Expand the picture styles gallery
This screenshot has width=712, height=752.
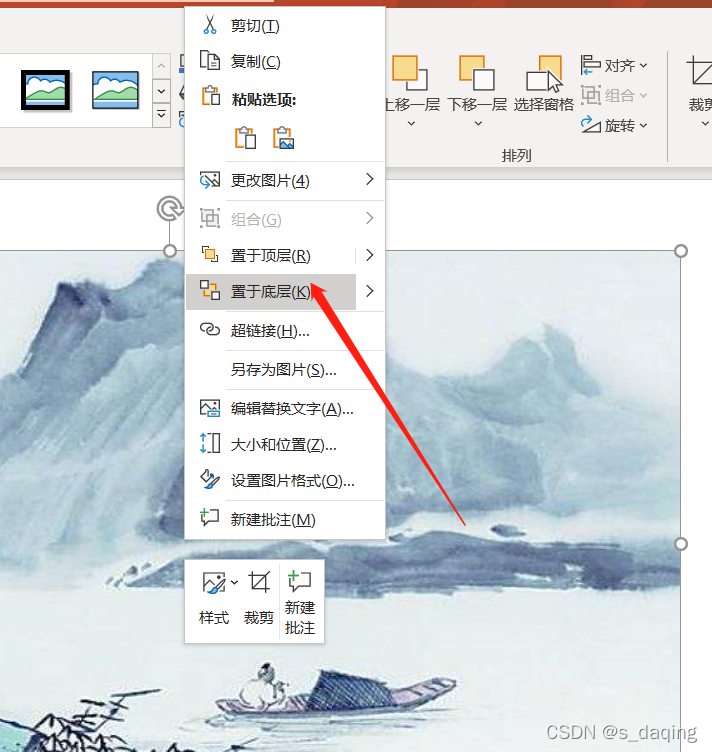pyautogui.click(x=162, y=115)
